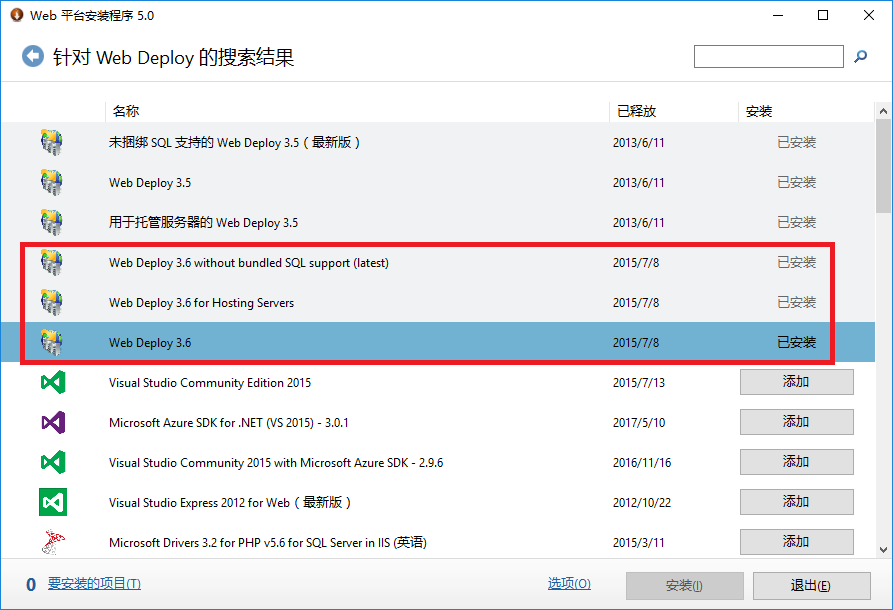This screenshot has height=610, width=893.
Task: Select Microsoft Drivers 3.2 for PHP name
Action: tap(268, 542)
